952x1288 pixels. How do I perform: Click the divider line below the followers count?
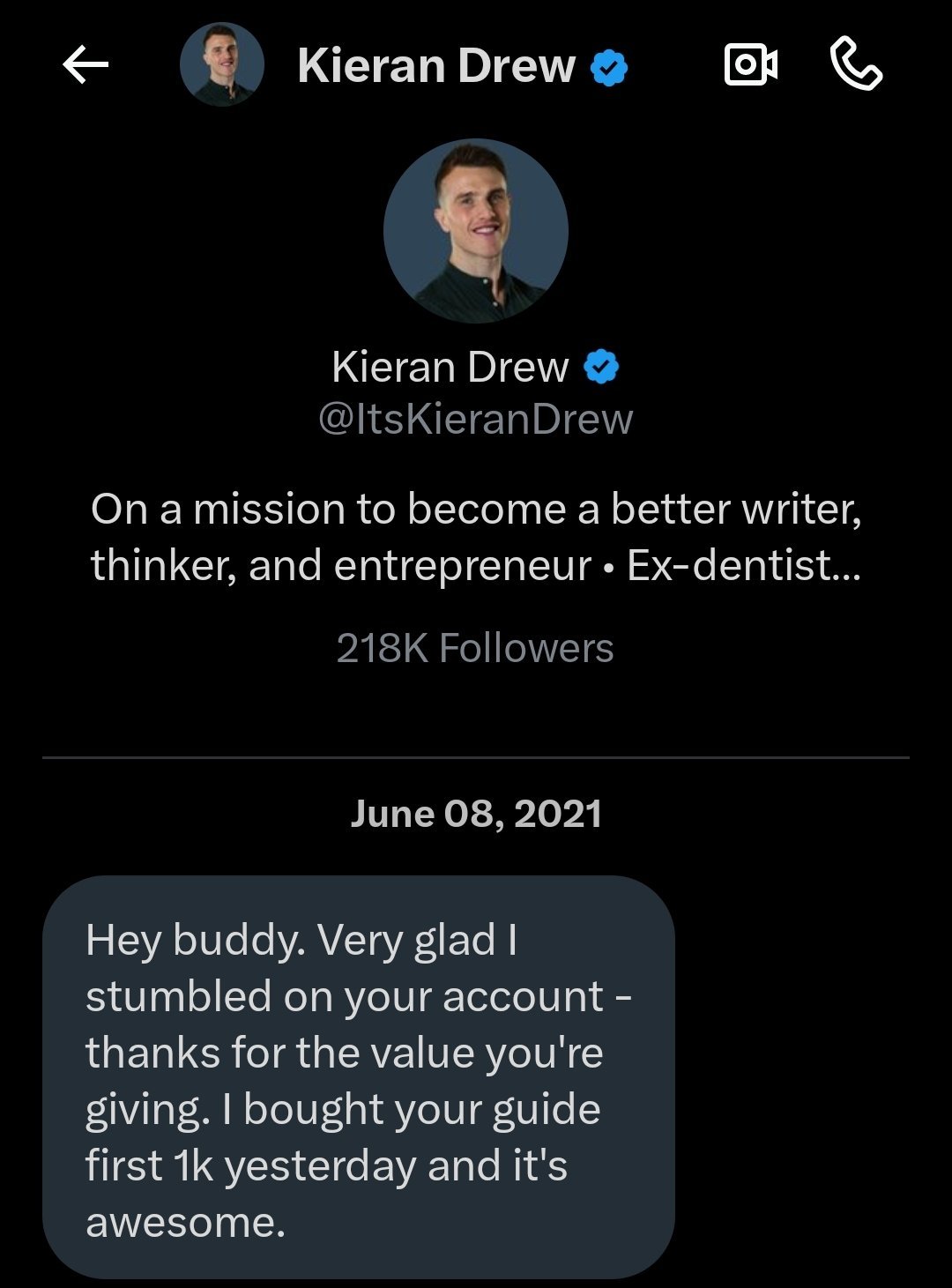click(x=476, y=757)
